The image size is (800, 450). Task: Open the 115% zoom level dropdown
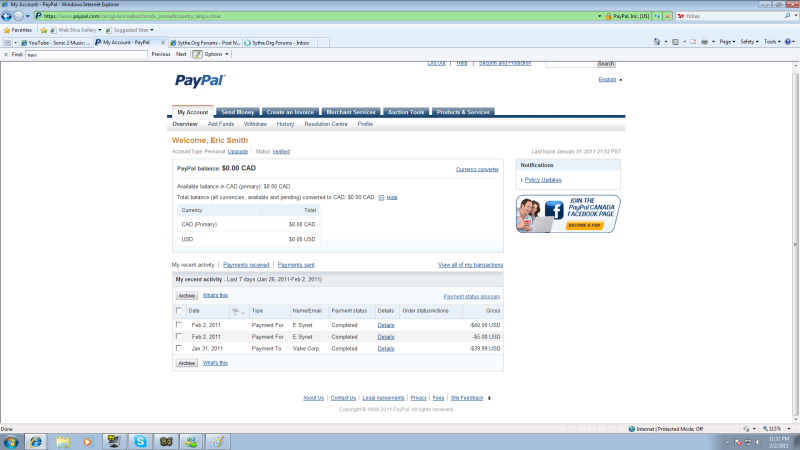coord(789,429)
